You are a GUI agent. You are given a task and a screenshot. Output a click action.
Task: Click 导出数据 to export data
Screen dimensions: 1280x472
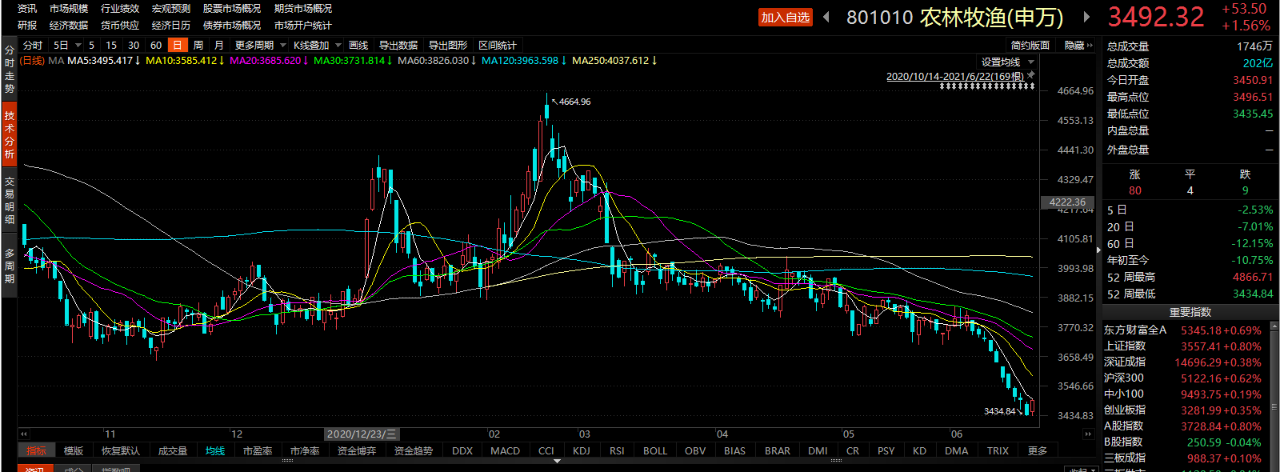[398, 45]
